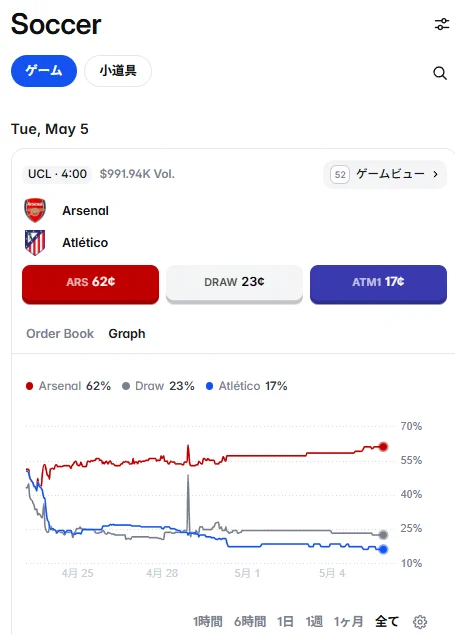
Task: Click the Arsenal club crest
Action: [35, 210]
